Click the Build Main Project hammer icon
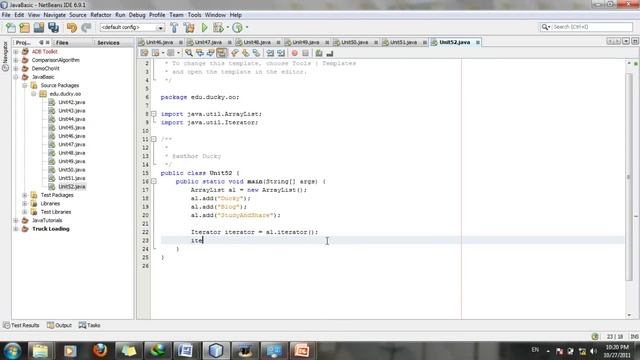This screenshot has height=360, width=640. point(174,27)
